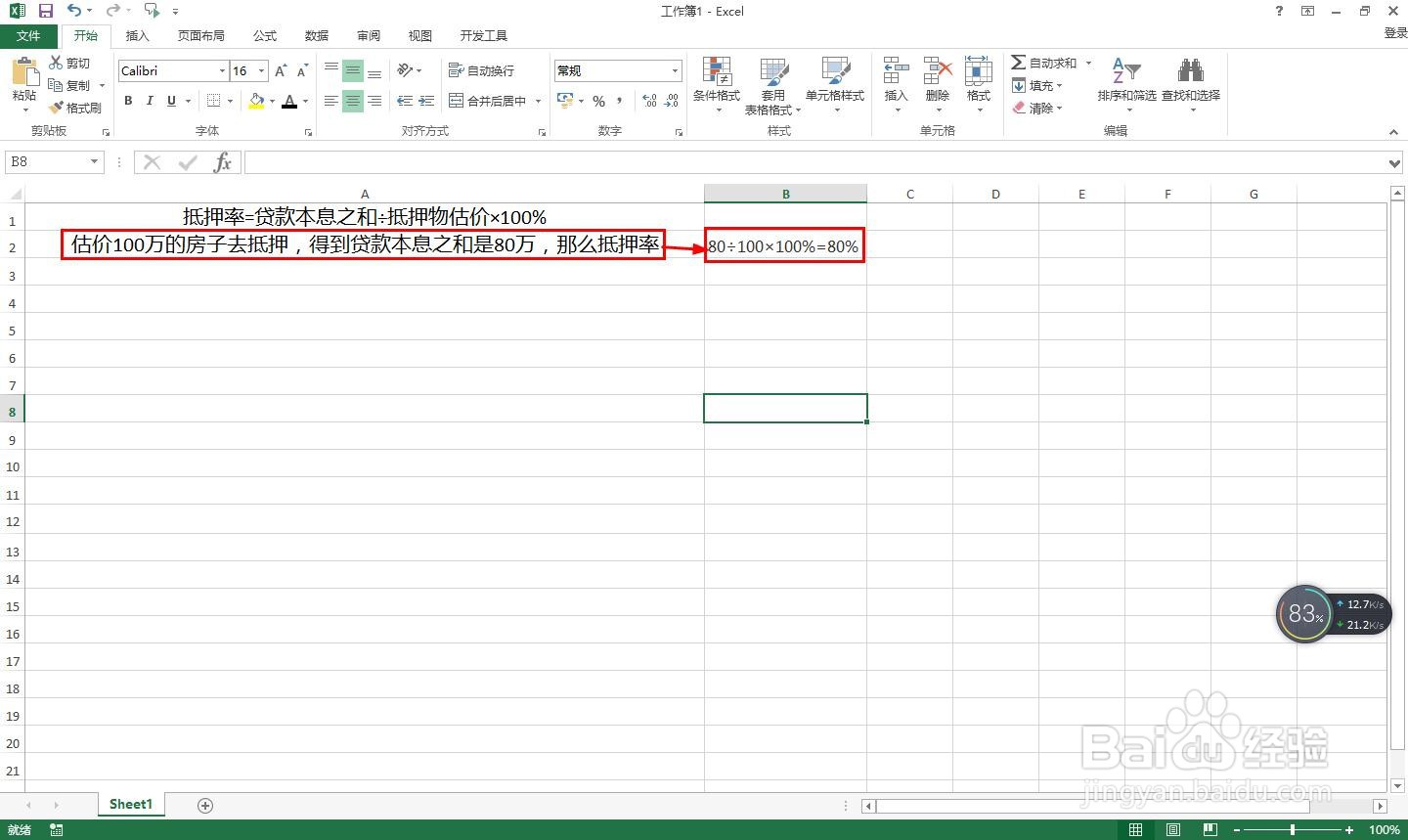Collapse the ribbon with the arrow
The width and height of the screenshot is (1408, 840).
point(1393,131)
